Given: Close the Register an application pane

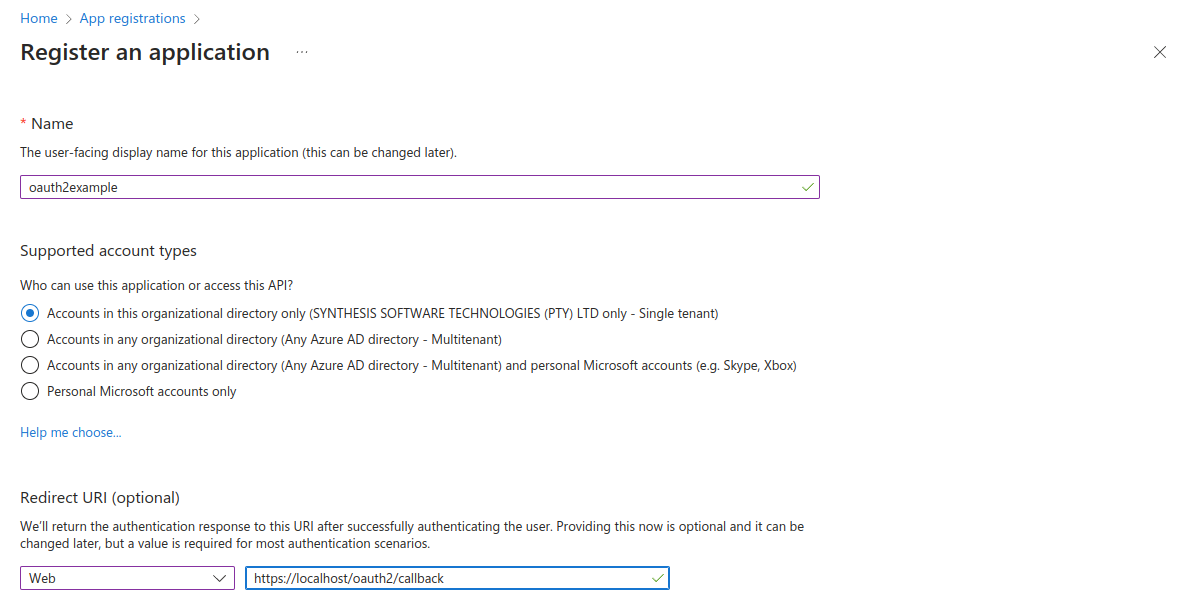Looking at the screenshot, I should [x=1160, y=52].
